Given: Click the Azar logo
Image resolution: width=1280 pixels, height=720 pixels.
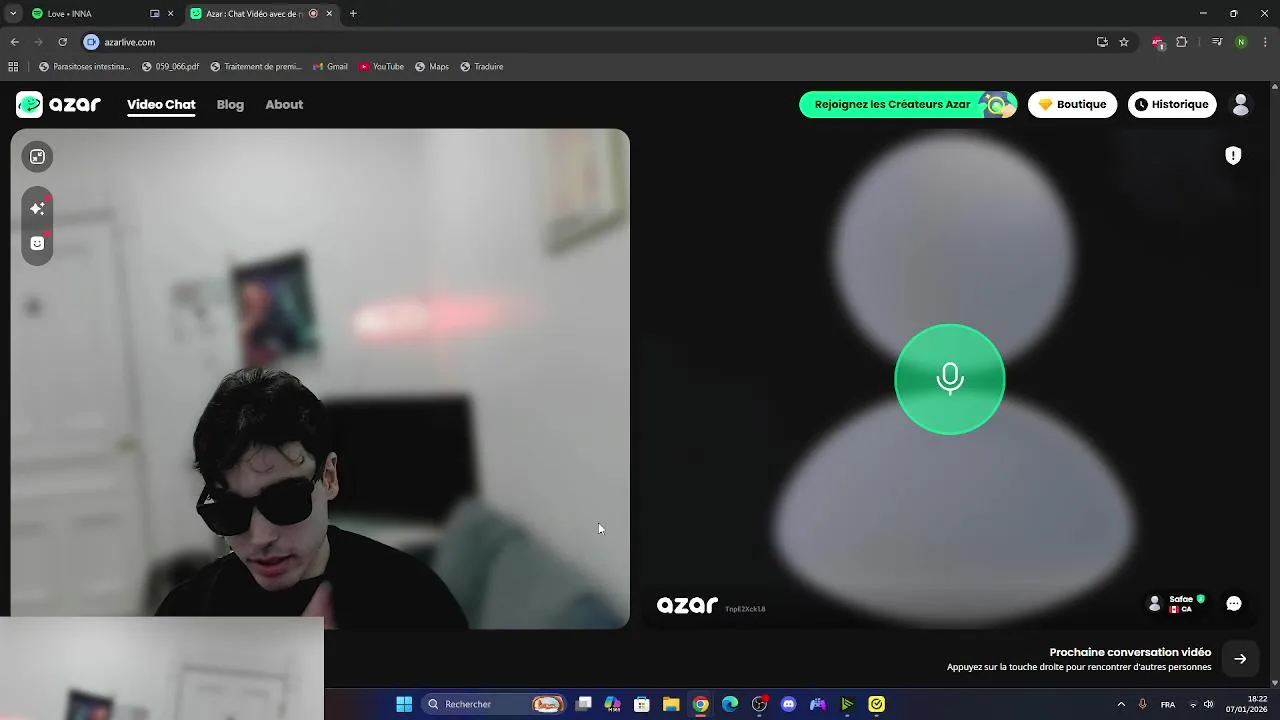Looking at the screenshot, I should tap(58, 104).
